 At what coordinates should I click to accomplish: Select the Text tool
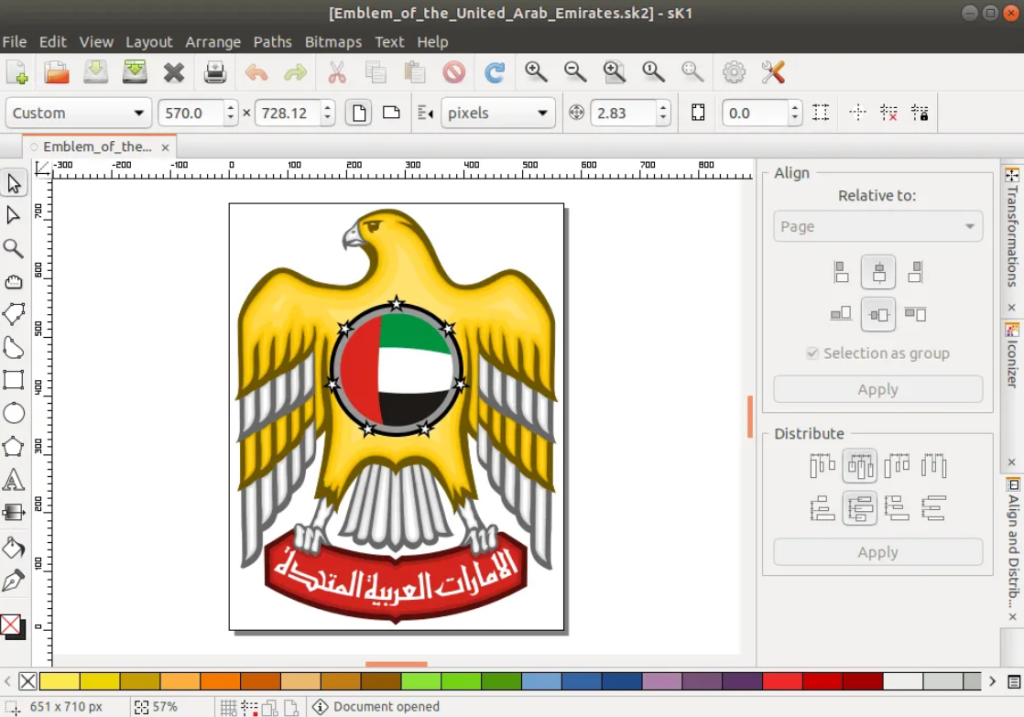(14, 480)
